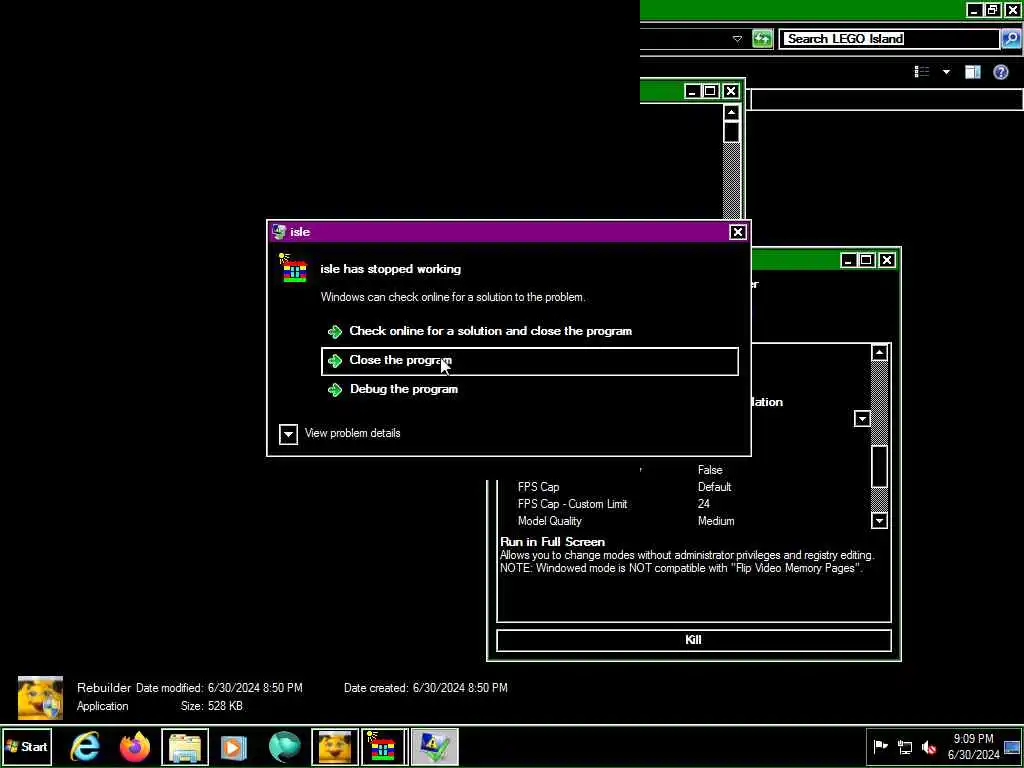The height and width of the screenshot is (768, 1024).
Task: Click 'Date modified: 6/30/2024 8:50 PM' text
Action: pyautogui.click(x=219, y=688)
